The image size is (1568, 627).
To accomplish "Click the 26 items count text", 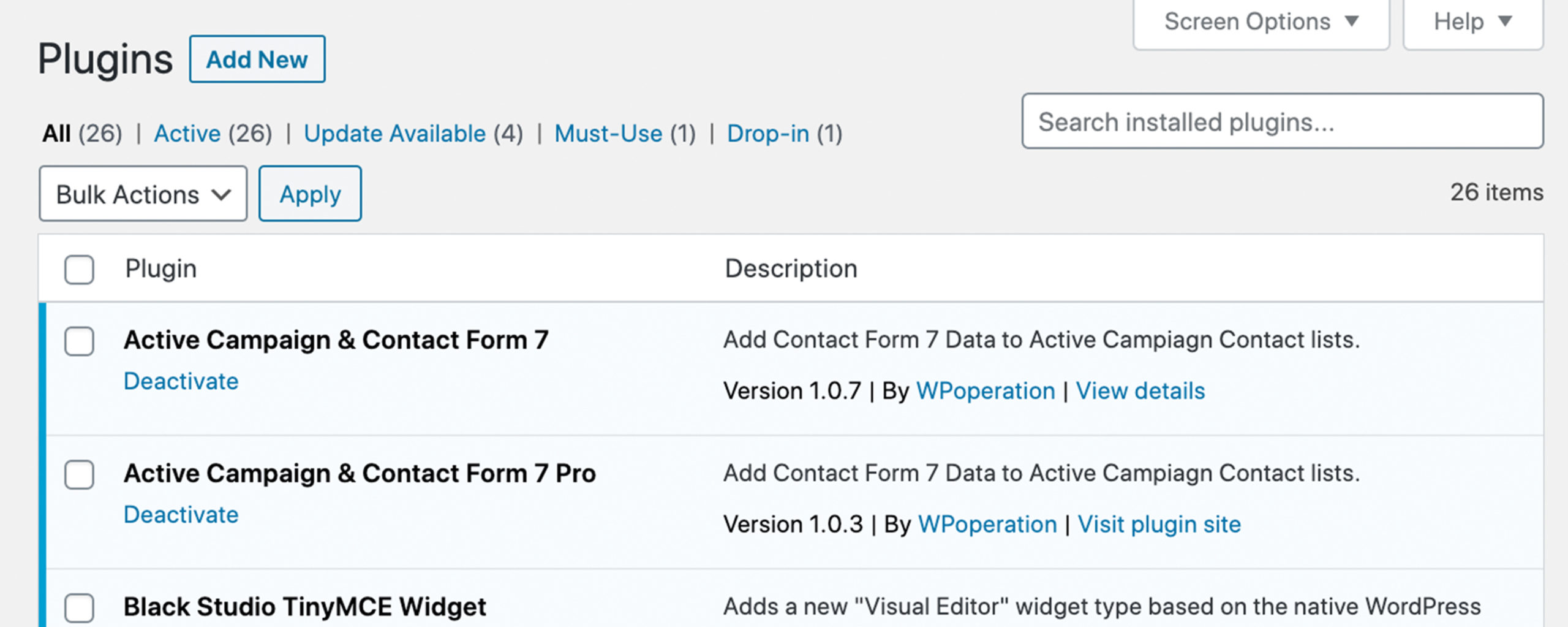I will [x=1496, y=192].
